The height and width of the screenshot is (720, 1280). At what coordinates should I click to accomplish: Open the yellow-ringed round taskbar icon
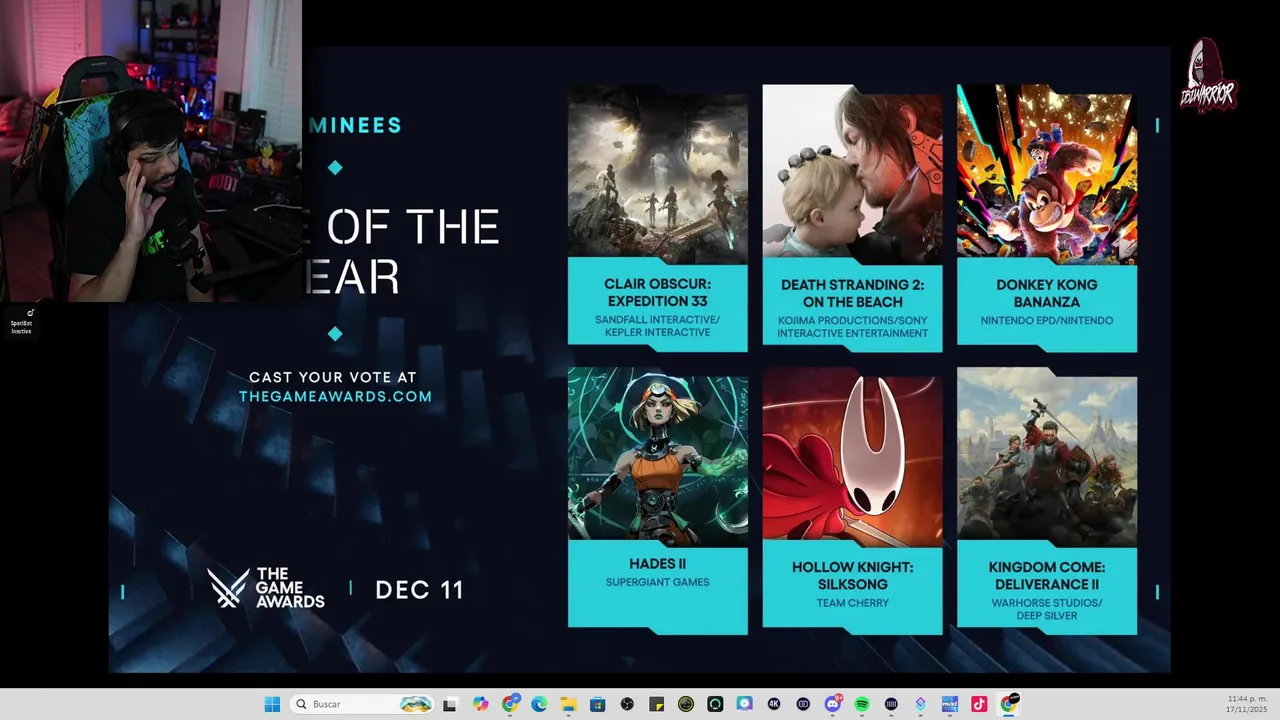point(686,704)
